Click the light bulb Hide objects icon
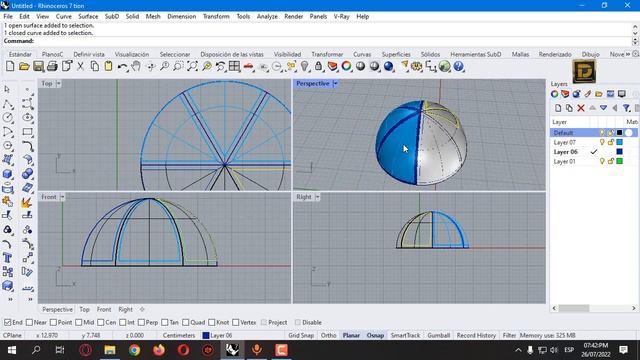Screen dimensions: 640x360 click(304, 66)
